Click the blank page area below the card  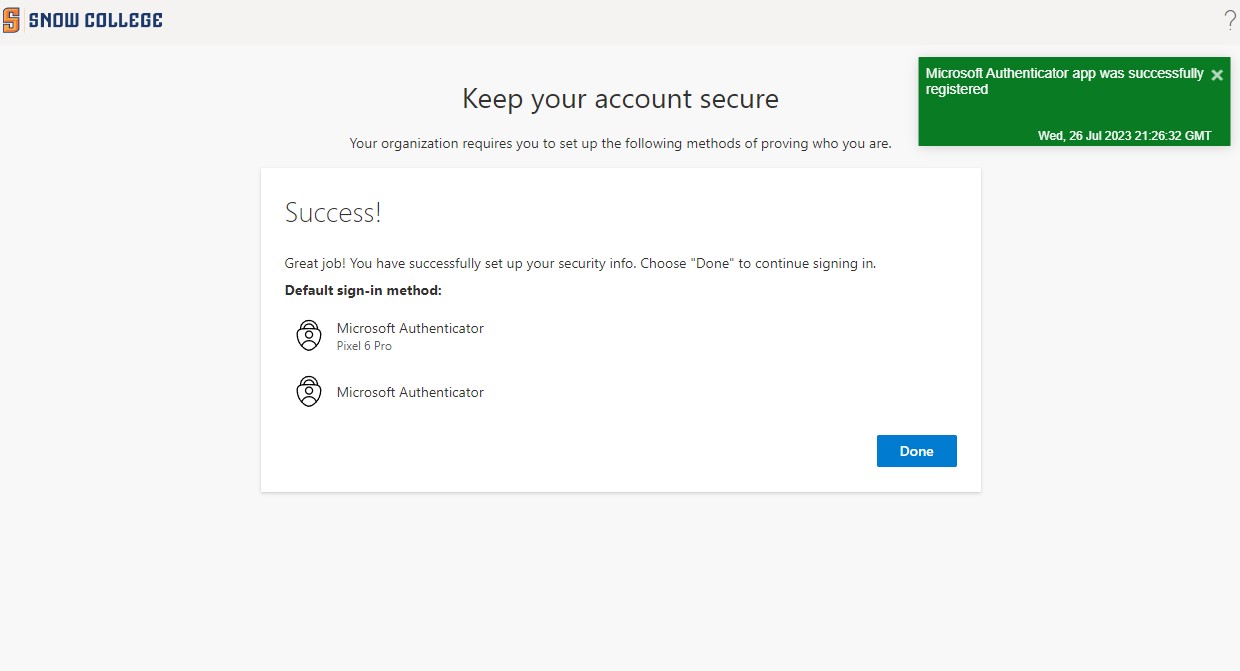tap(620, 580)
